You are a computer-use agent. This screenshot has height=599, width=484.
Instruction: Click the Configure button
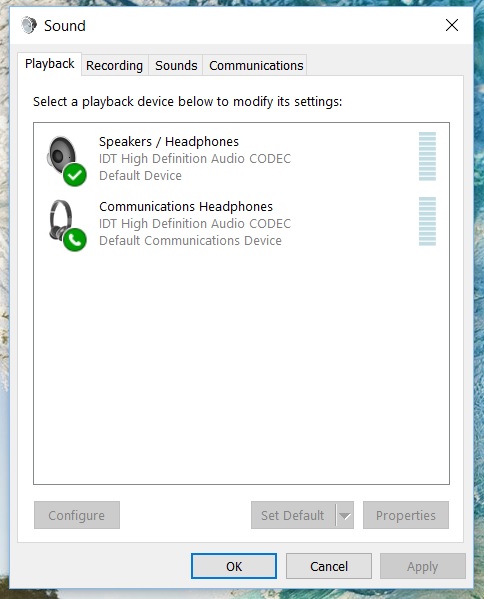coord(77,515)
